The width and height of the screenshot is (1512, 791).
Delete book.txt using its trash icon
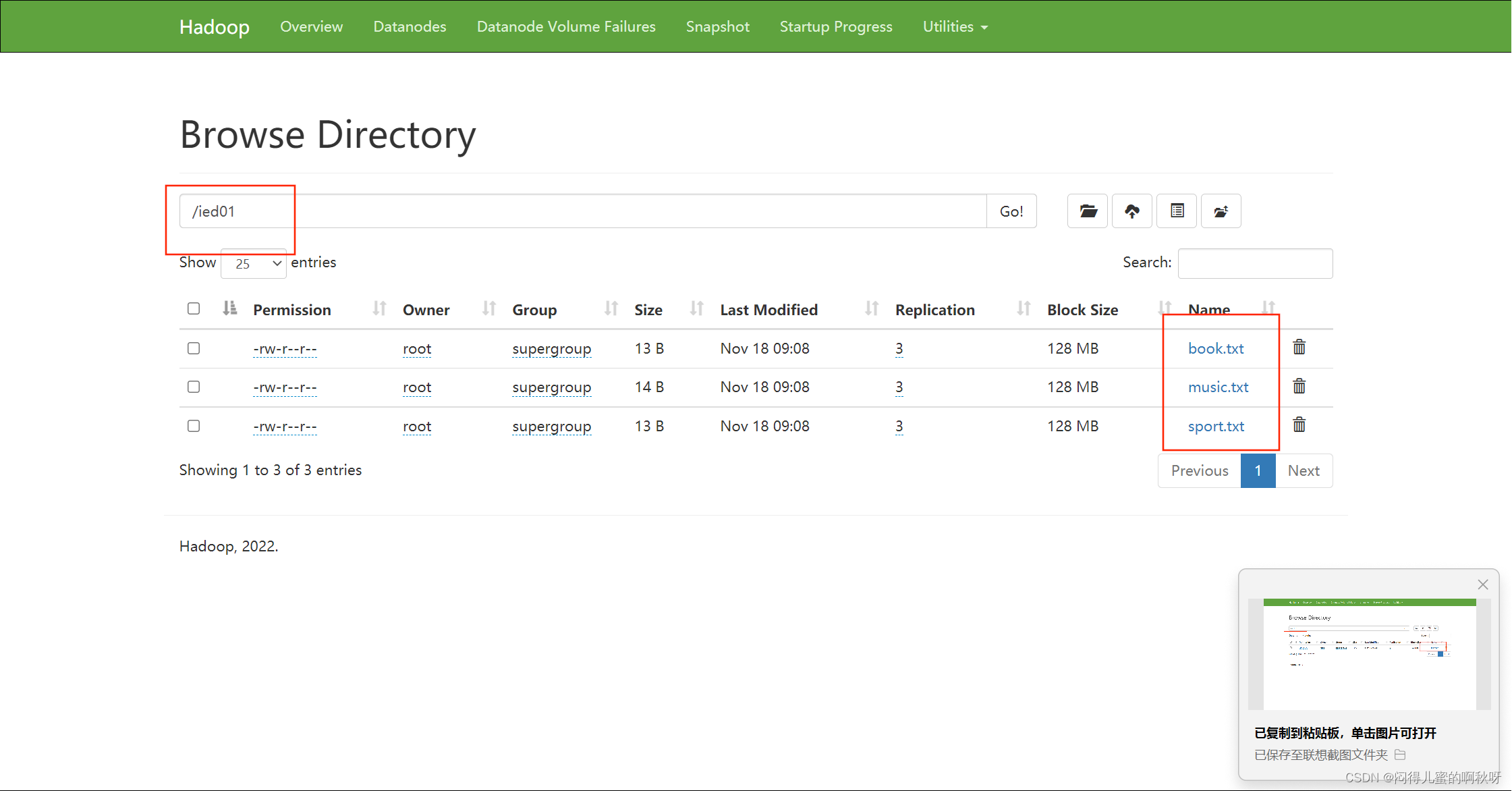point(1299,348)
